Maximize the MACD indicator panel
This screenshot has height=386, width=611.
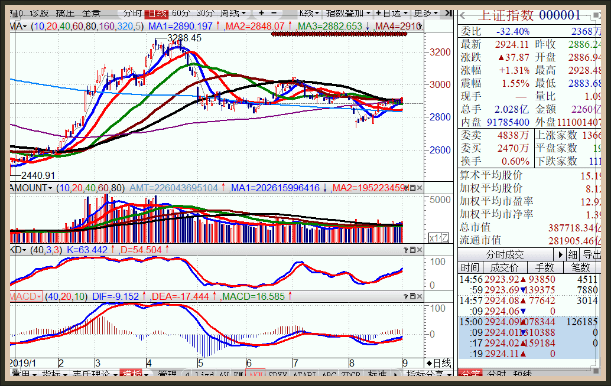pos(413,297)
